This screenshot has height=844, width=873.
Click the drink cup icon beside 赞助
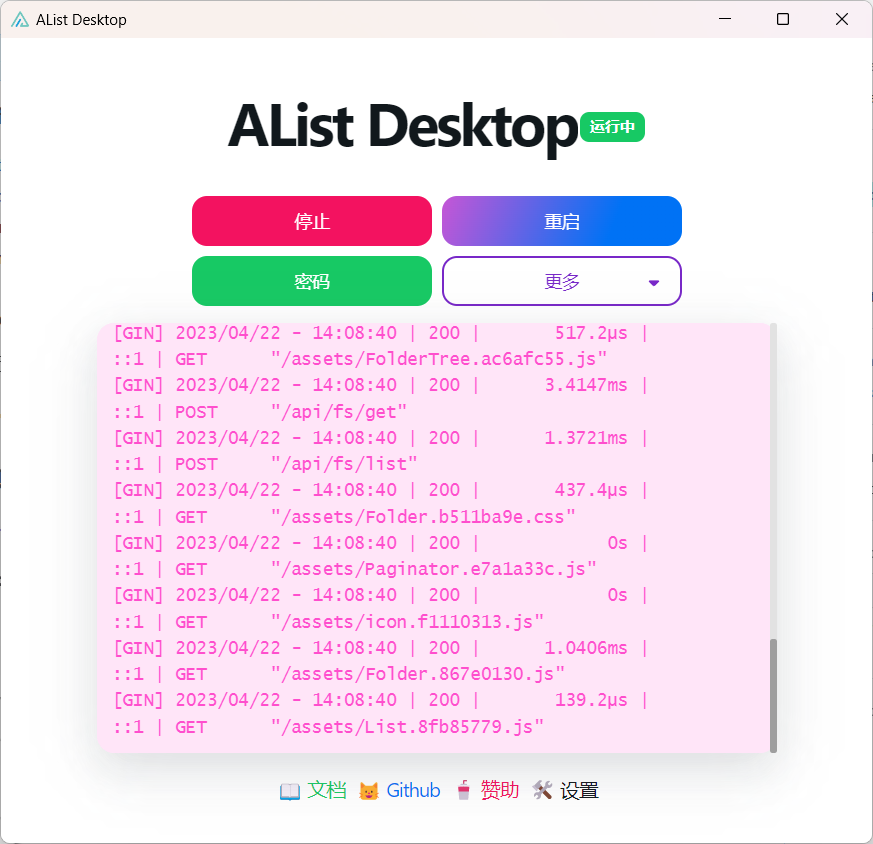tap(463, 791)
